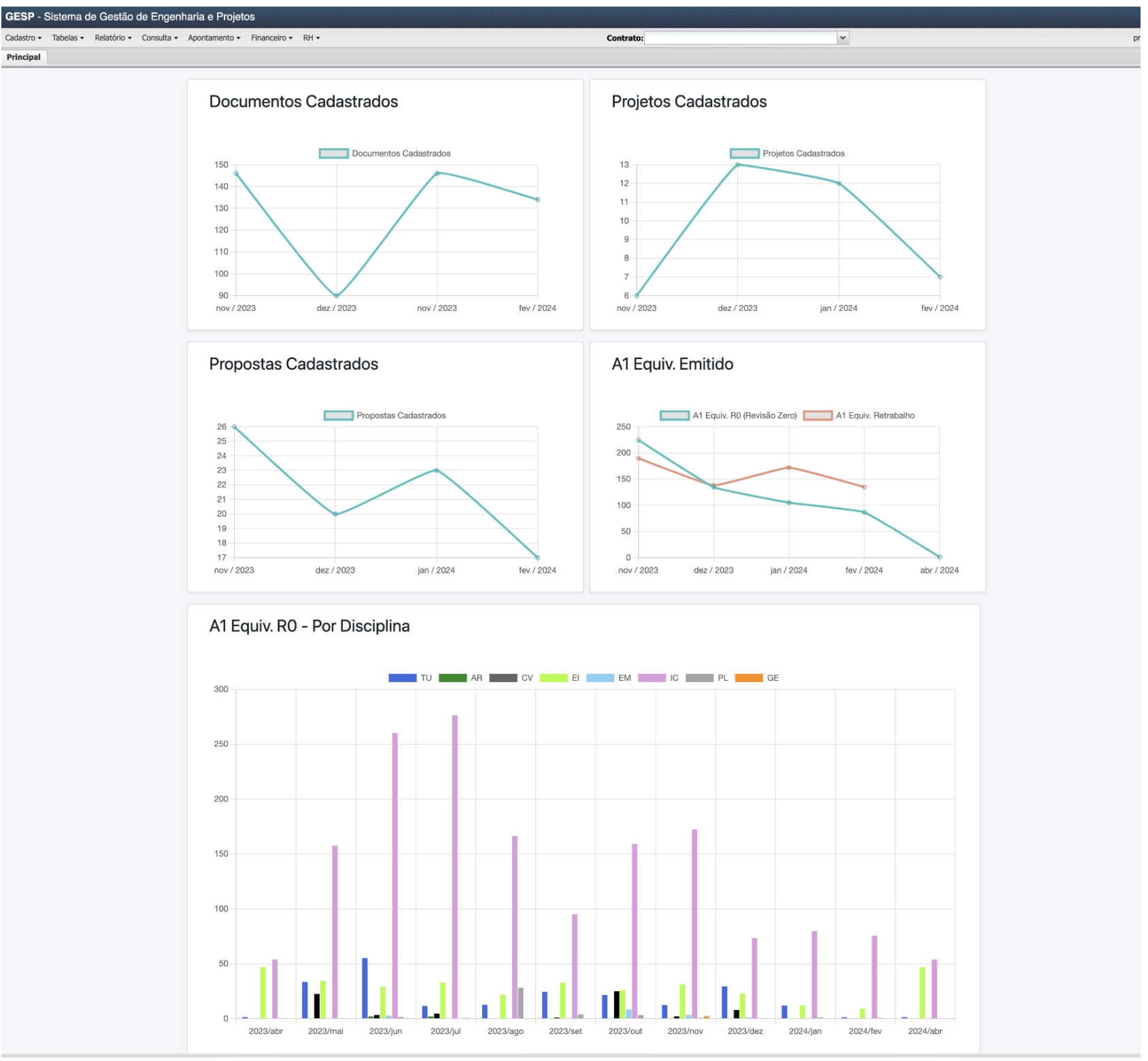Open the Cadastro menu
The image size is (1148, 1061).
(23, 38)
